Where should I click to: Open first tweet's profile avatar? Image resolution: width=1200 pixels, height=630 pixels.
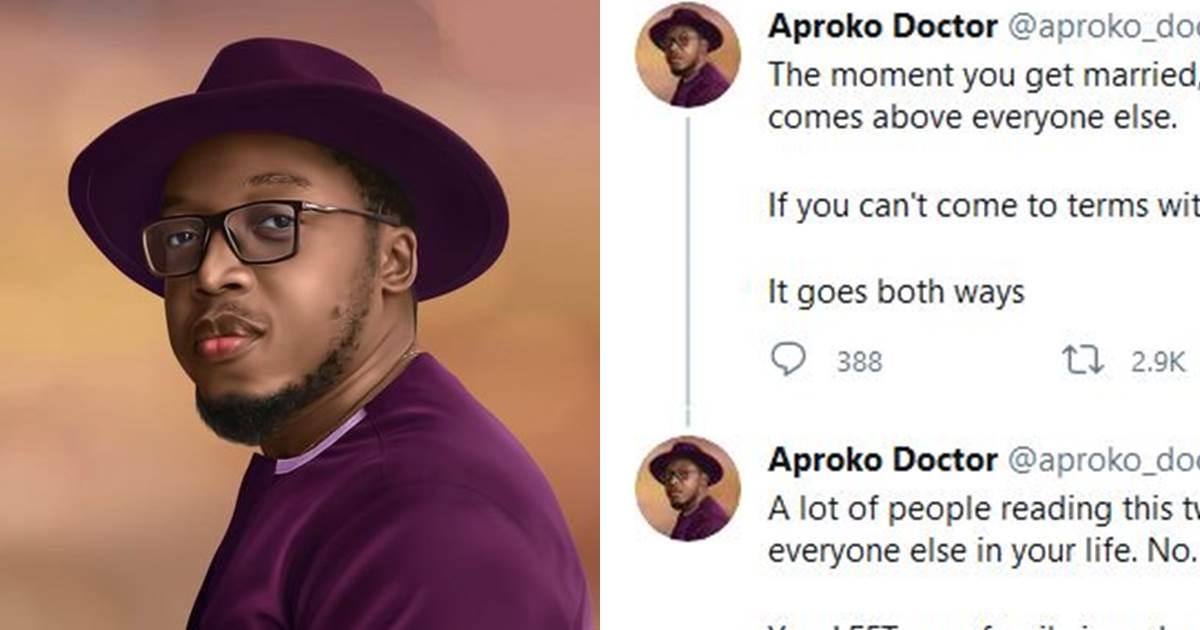687,55
